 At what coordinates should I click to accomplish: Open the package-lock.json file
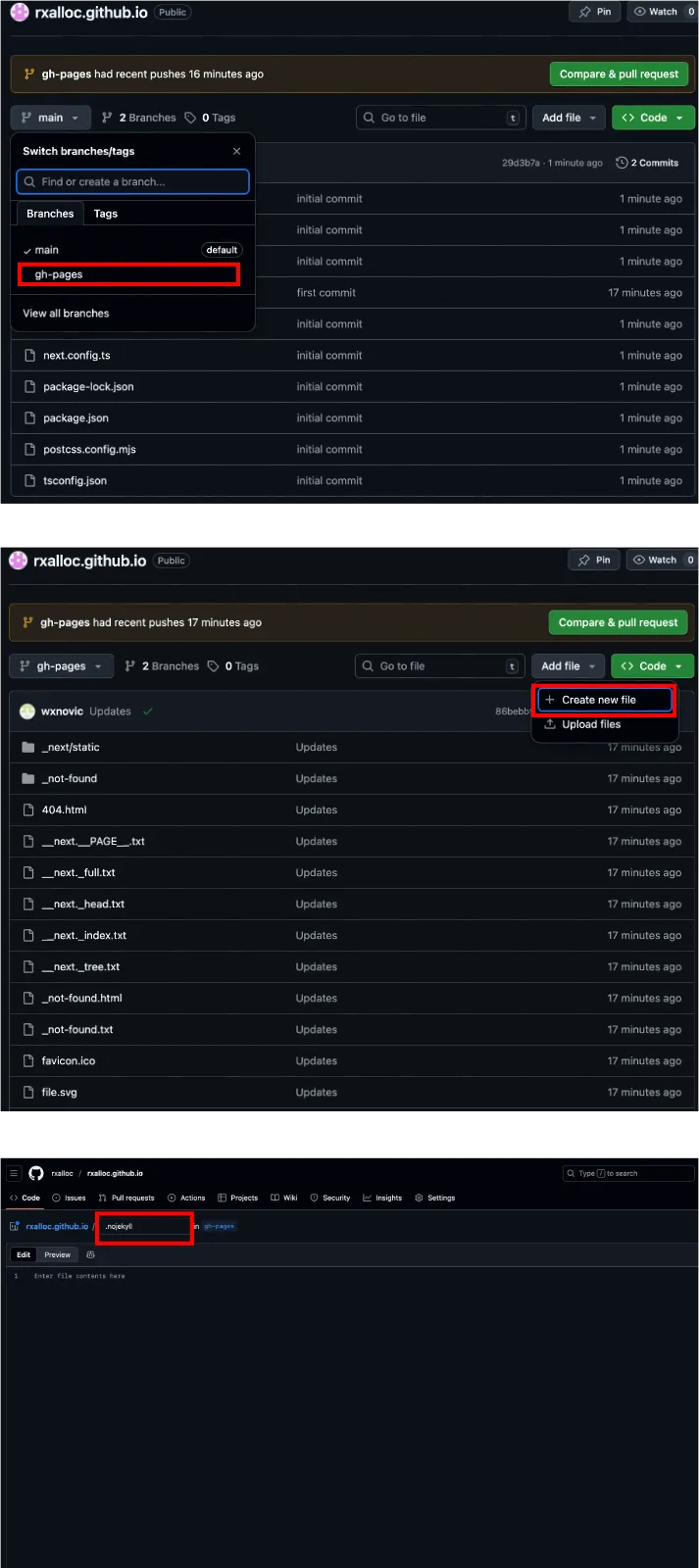[88, 387]
